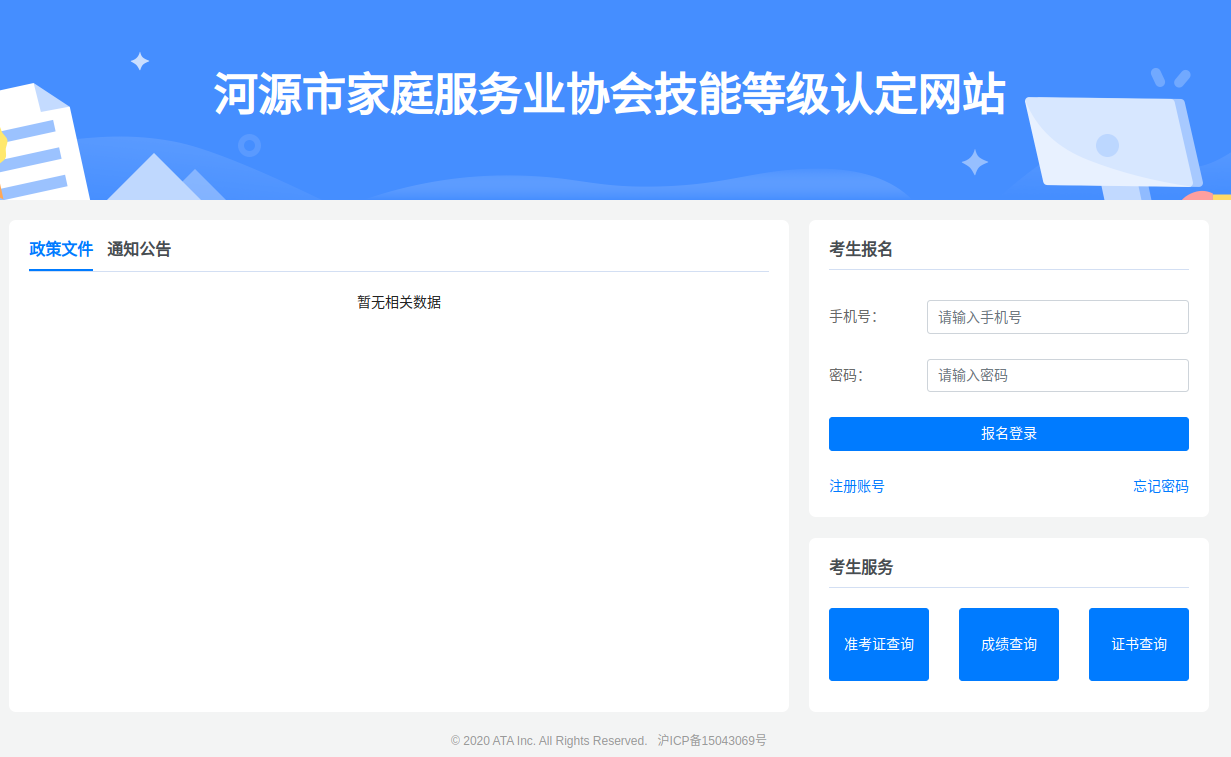Open the 证书查询 service
1231x757 pixels.
1138,644
